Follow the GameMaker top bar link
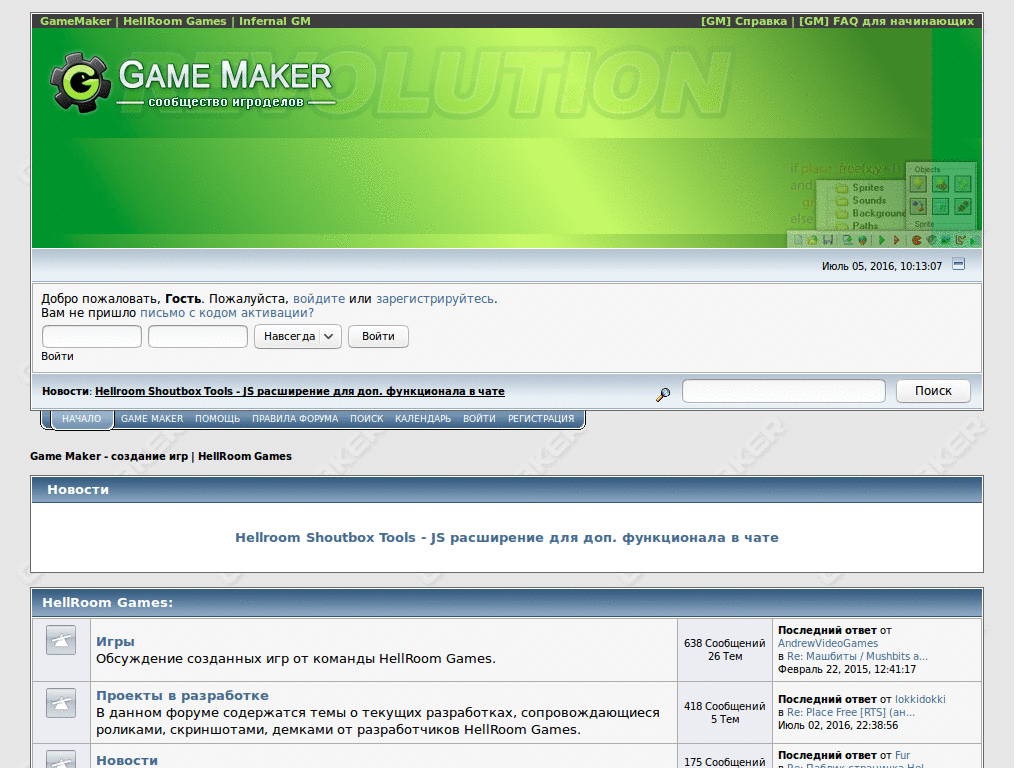Screen dimensions: 1024x768 [76, 21]
